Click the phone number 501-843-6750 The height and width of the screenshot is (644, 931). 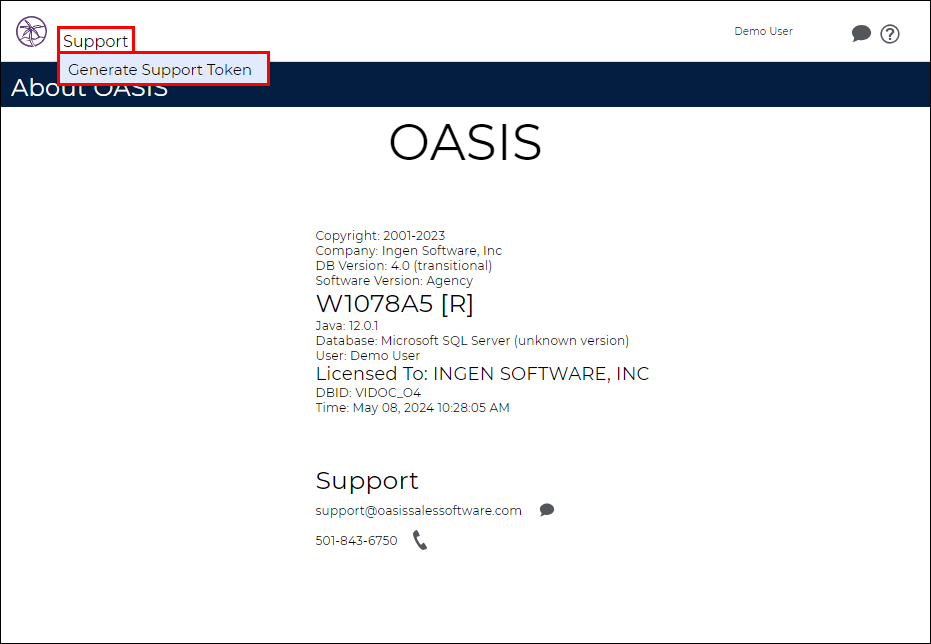point(356,541)
